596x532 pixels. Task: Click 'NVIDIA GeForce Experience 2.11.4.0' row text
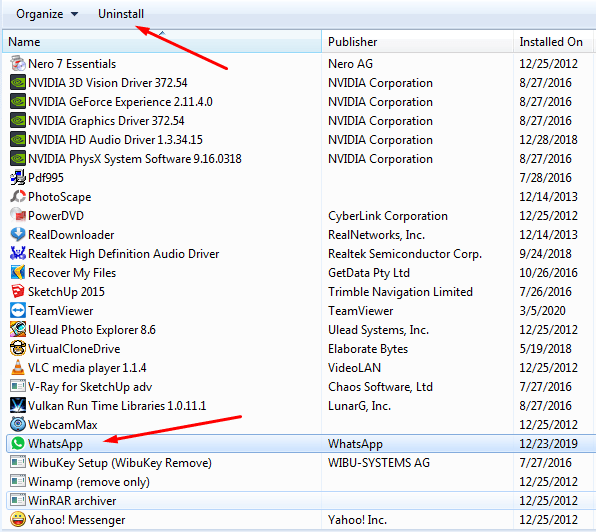click(120, 102)
